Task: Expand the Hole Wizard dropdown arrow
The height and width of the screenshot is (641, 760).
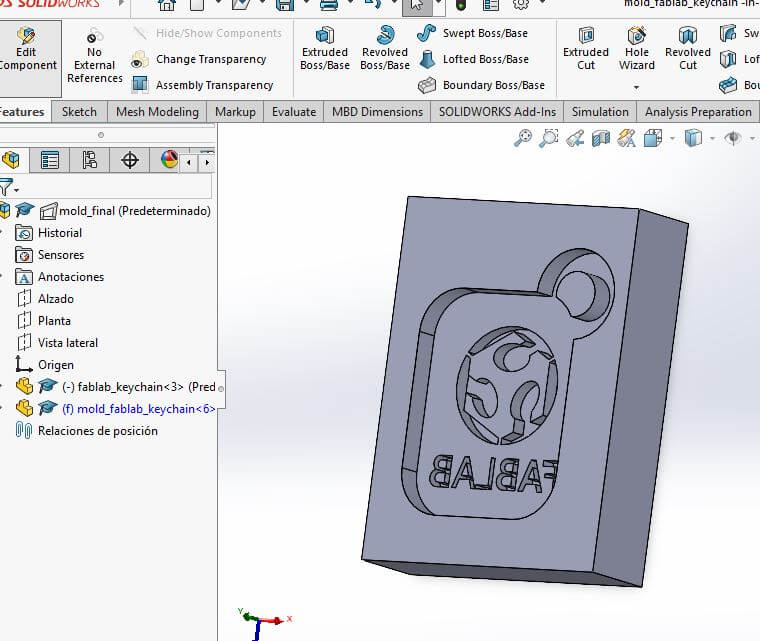Action: tap(636, 87)
